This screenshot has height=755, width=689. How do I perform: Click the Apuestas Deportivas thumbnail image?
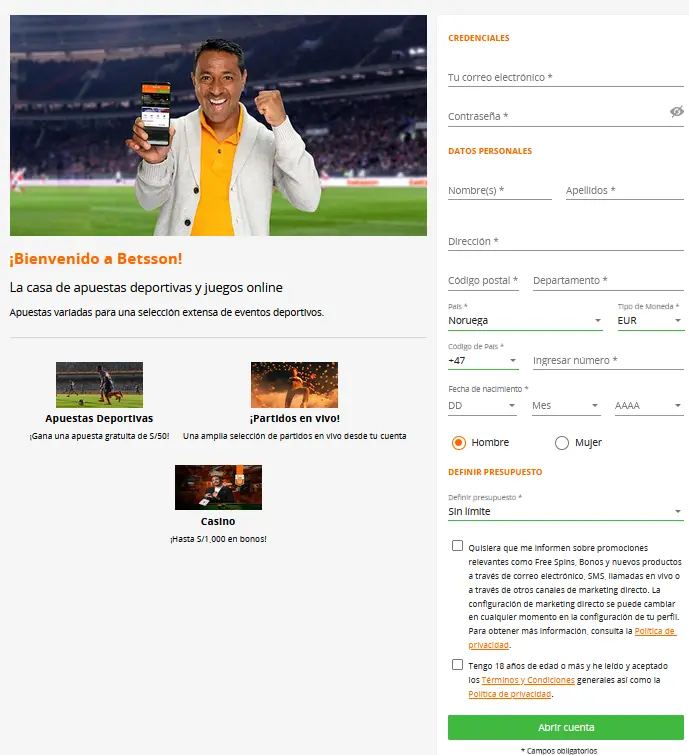click(x=99, y=385)
